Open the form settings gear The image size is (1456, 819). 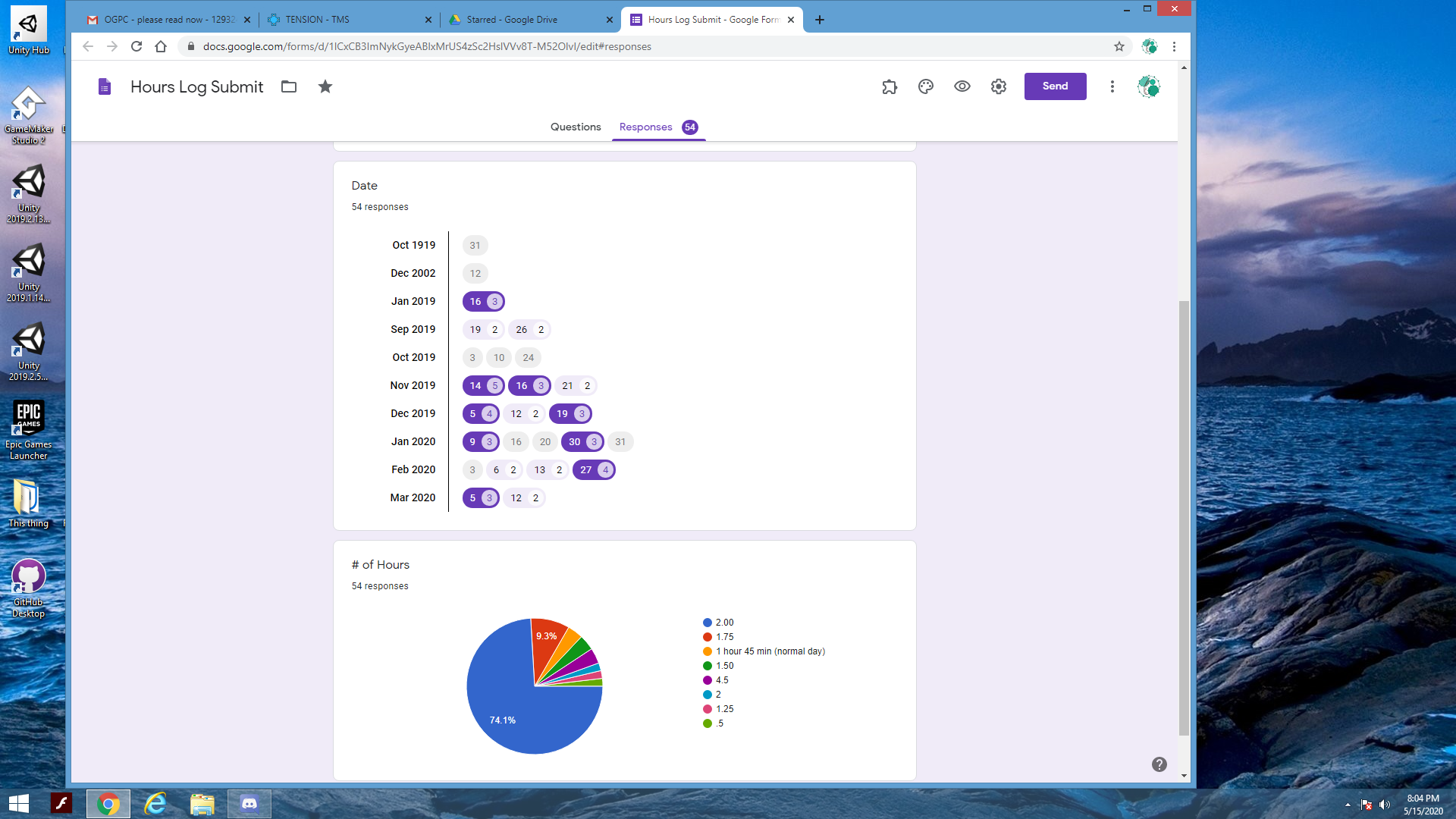coord(998,86)
